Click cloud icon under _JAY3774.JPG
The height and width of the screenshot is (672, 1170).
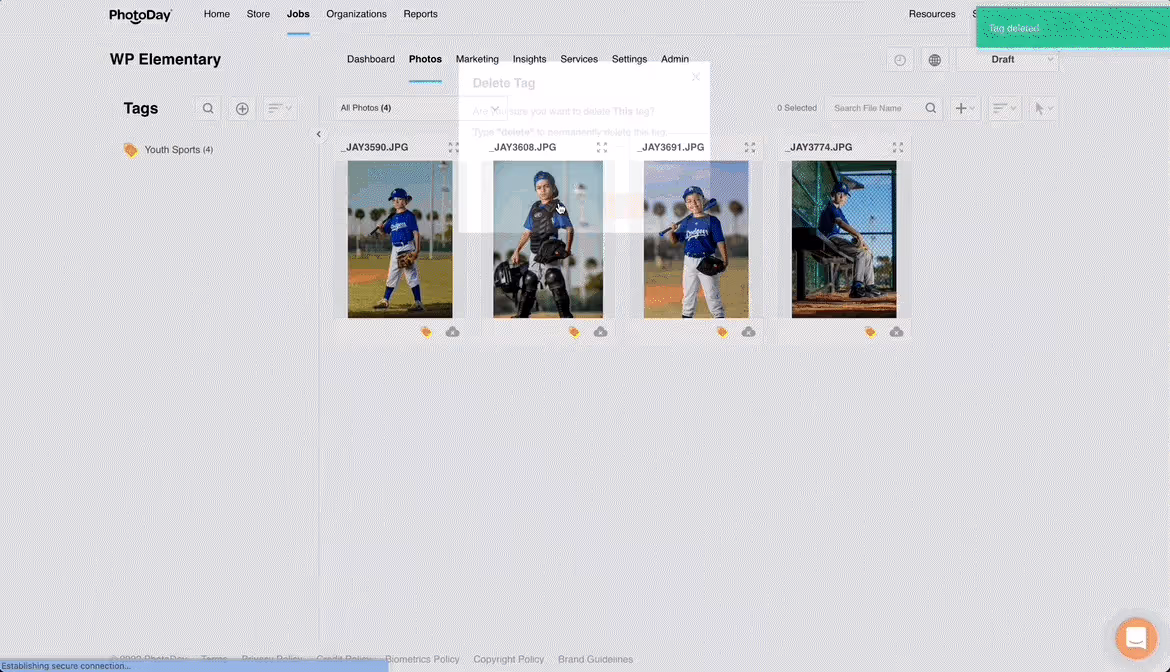point(896,332)
